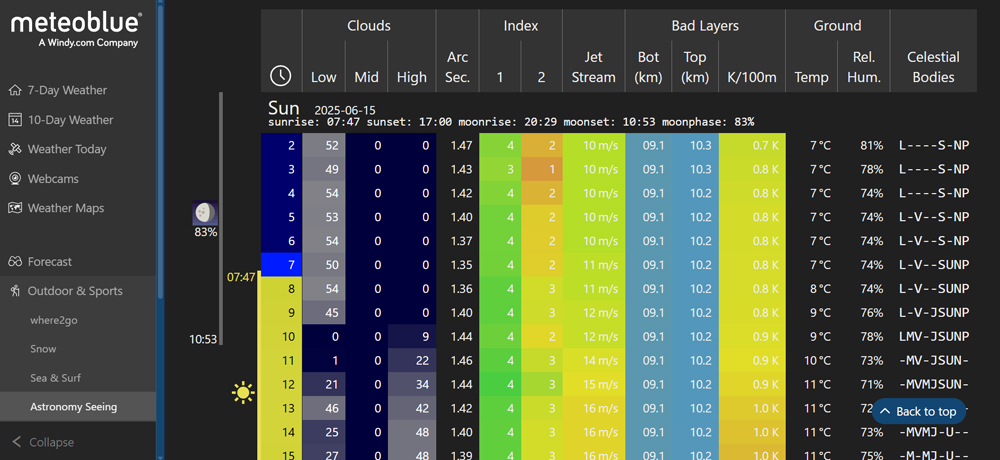Click the Sun 2025-06-15 date heading
1000x460 pixels.
click(x=322, y=107)
